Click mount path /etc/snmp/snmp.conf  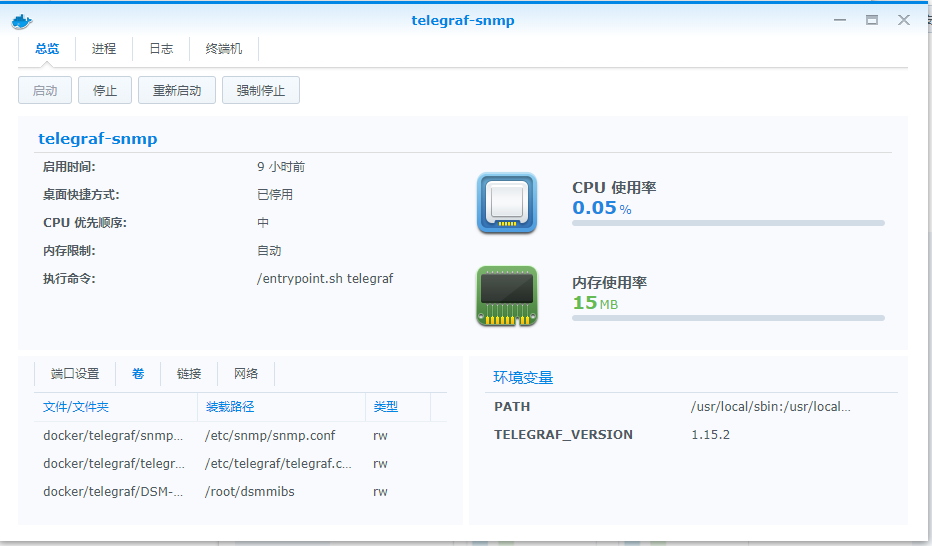[270, 435]
